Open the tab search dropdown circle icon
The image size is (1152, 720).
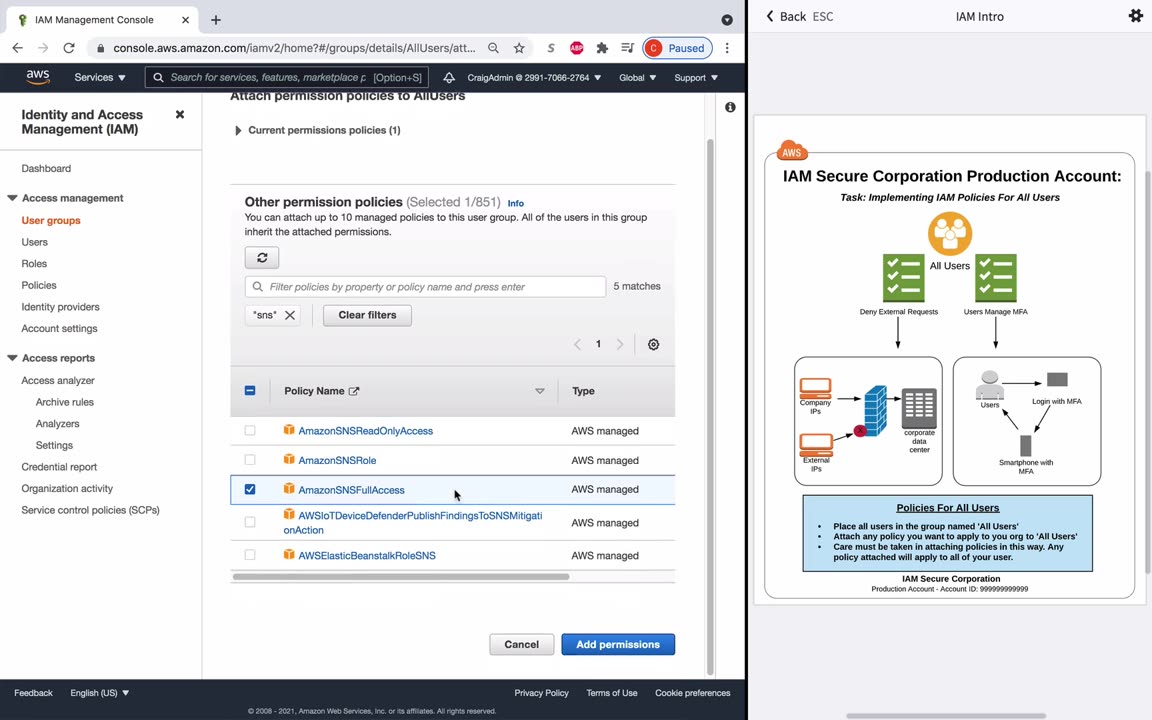point(727,20)
